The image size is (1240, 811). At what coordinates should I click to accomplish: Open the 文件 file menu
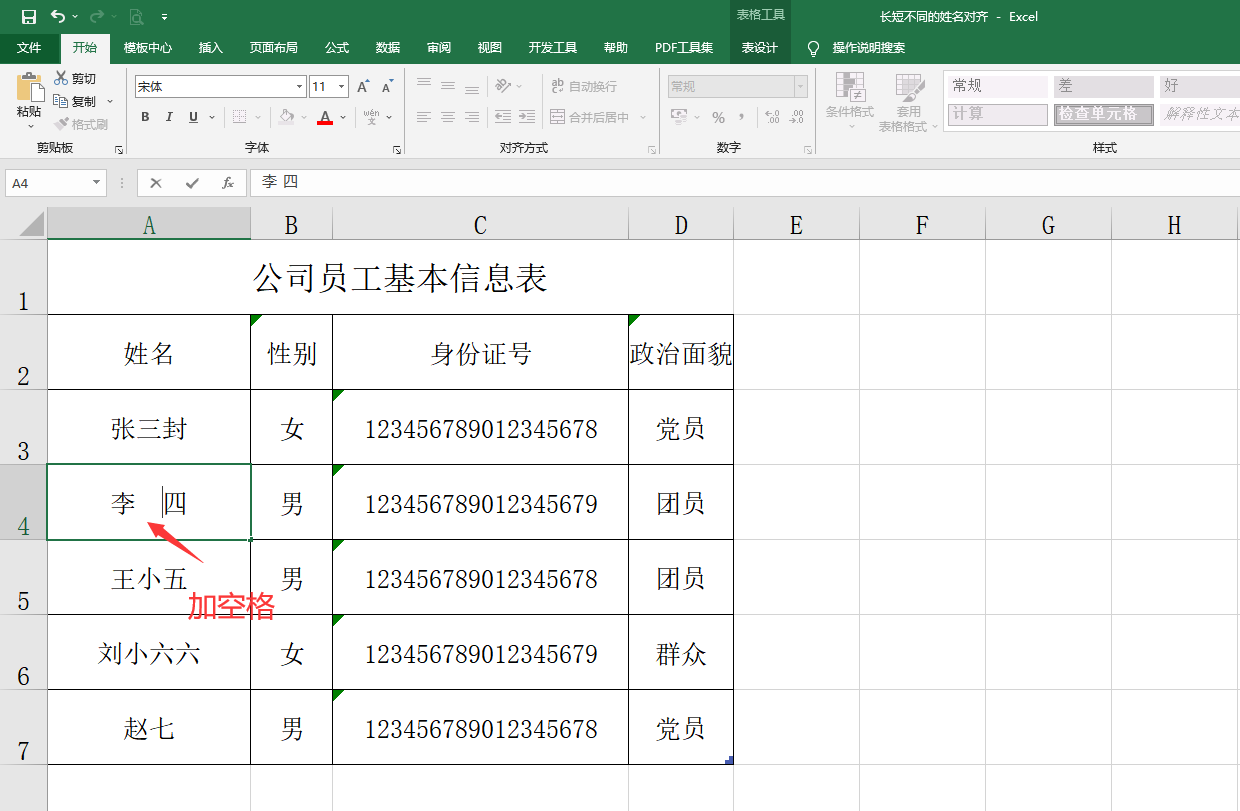tap(29, 48)
